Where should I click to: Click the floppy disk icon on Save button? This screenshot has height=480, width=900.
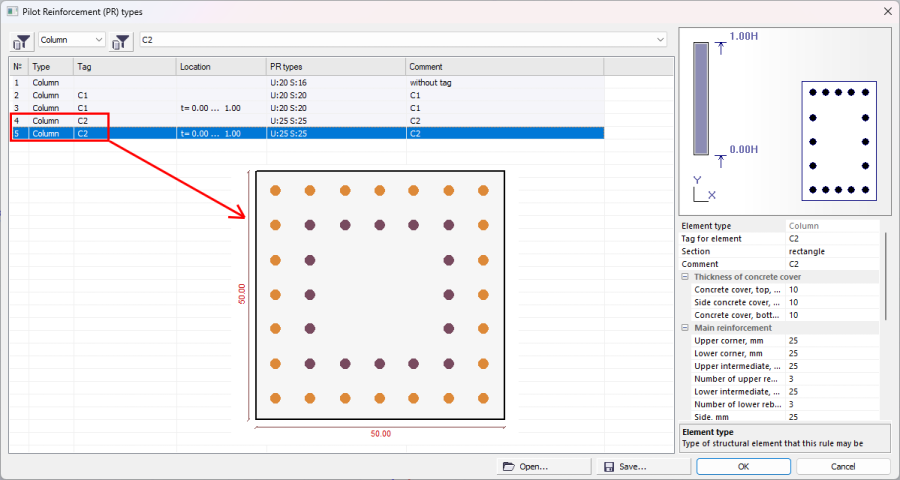[608, 466]
